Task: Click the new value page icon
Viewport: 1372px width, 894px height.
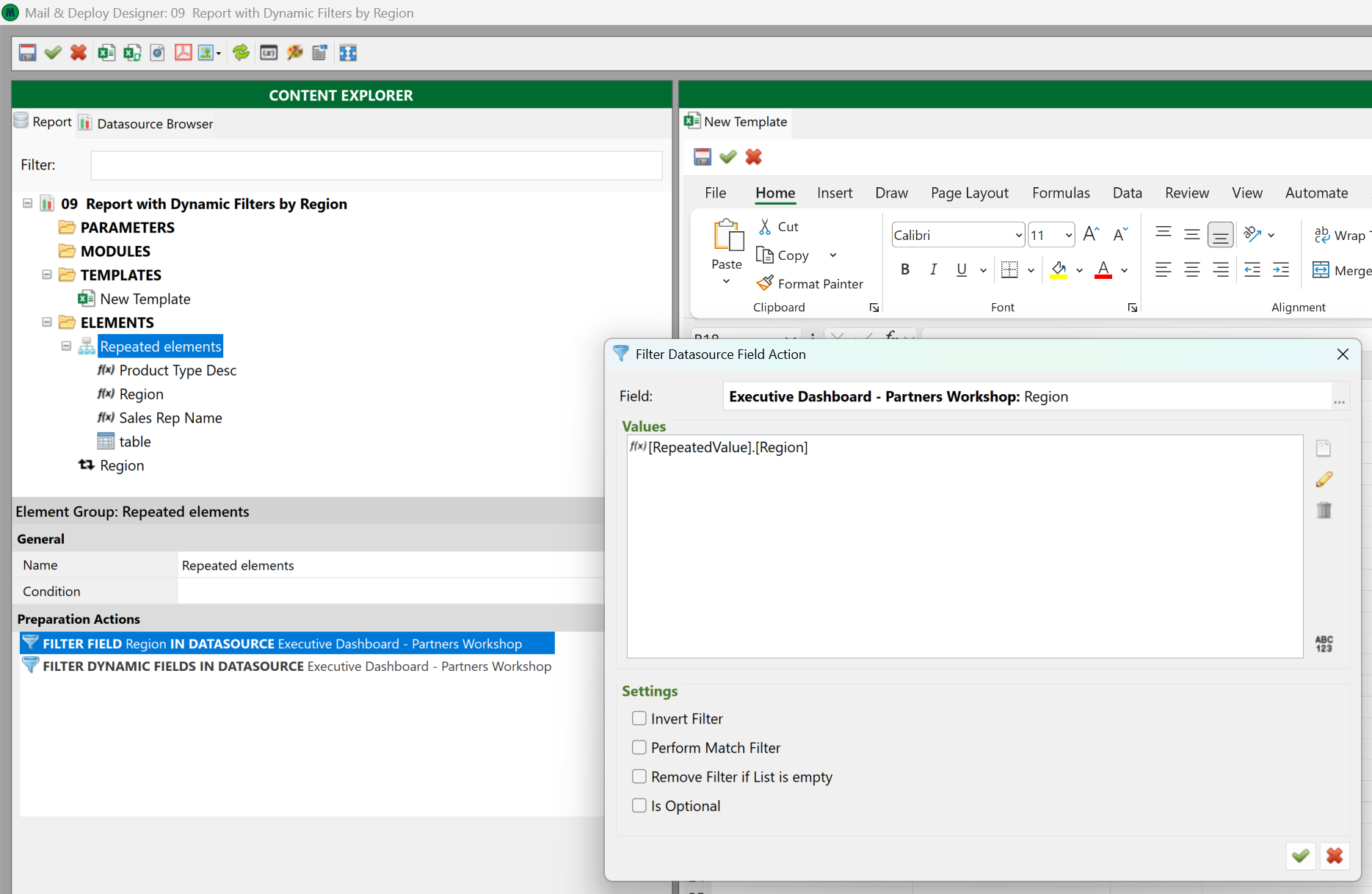Action: click(1324, 448)
